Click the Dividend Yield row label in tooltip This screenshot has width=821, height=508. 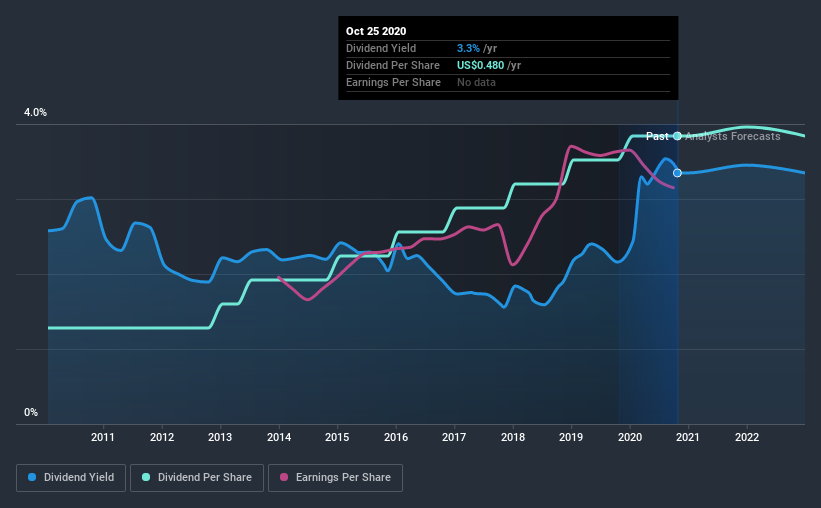381,48
